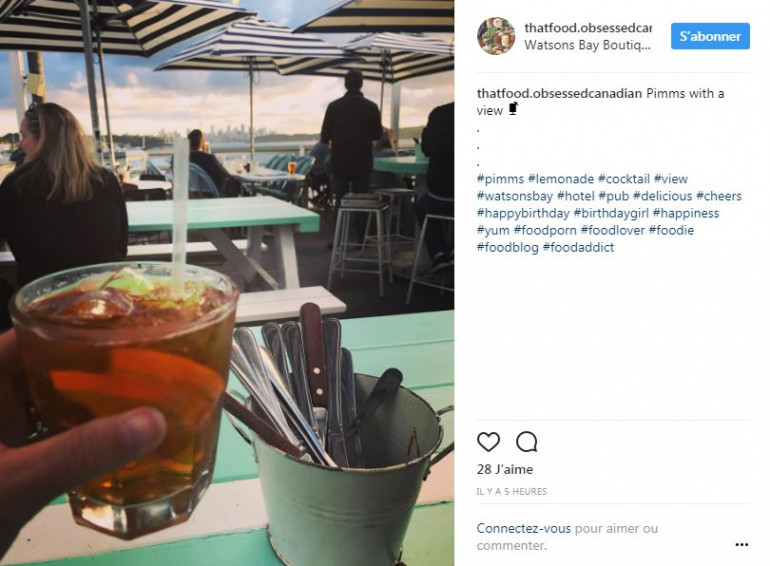Open the three-dots more options menu

[x=742, y=544]
